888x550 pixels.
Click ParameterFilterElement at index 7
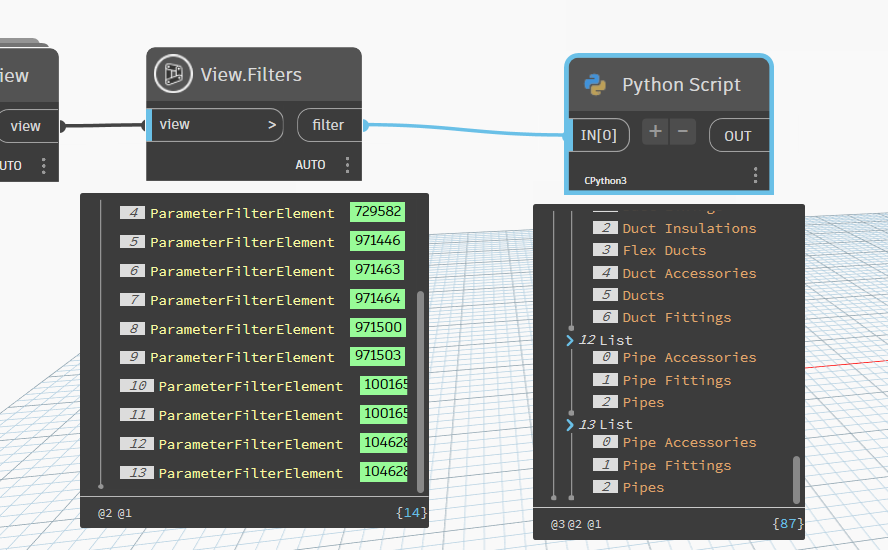coord(242,300)
